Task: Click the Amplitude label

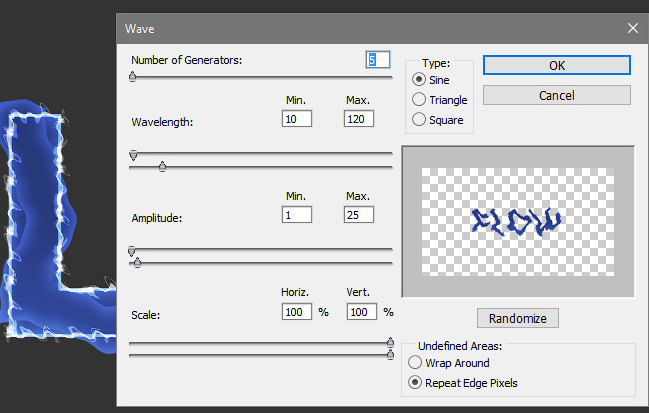Action: pos(157,218)
